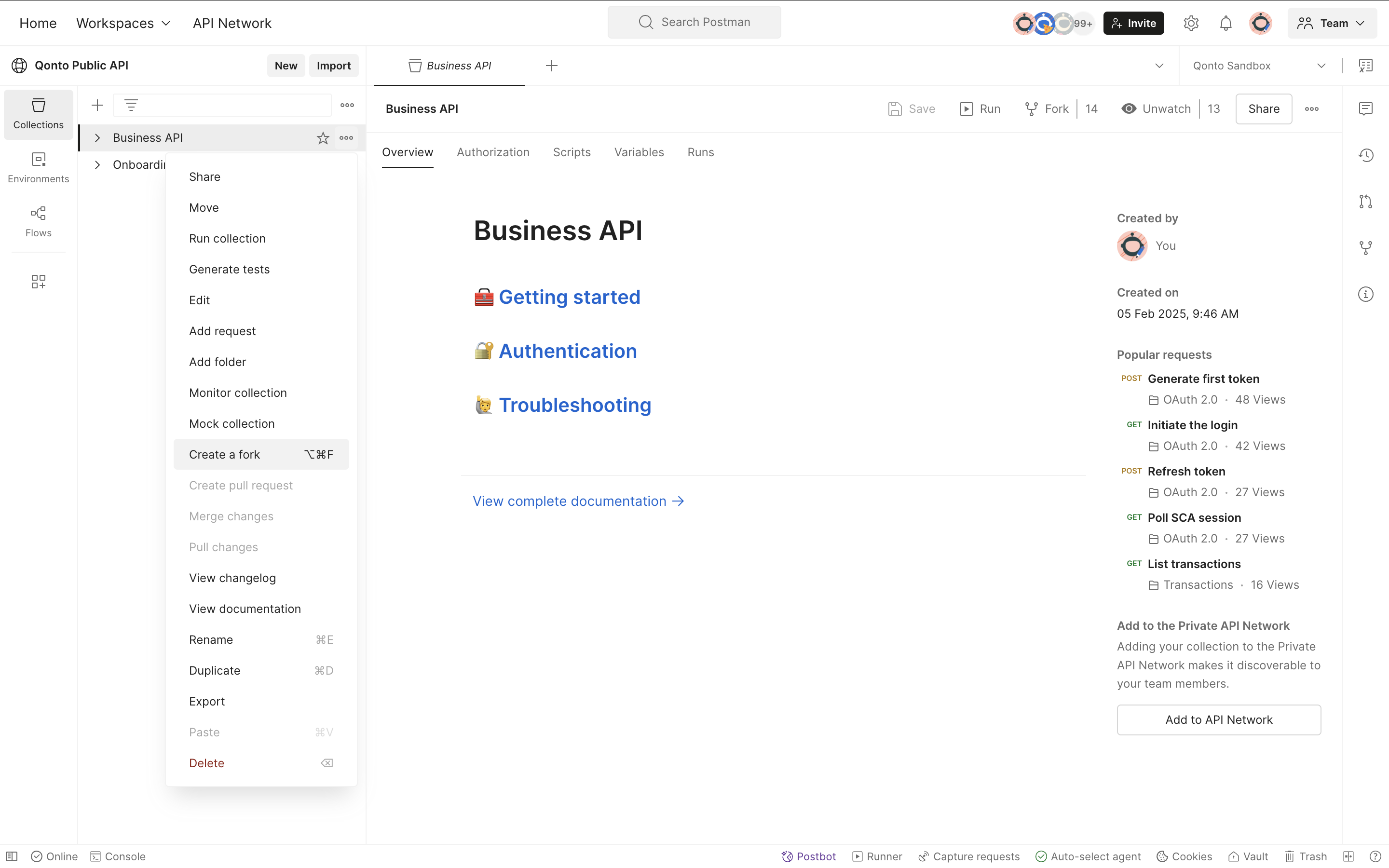This screenshot has width=1389, height=868.
Task: Open the comments panel icon
Action: [1365, 108]
